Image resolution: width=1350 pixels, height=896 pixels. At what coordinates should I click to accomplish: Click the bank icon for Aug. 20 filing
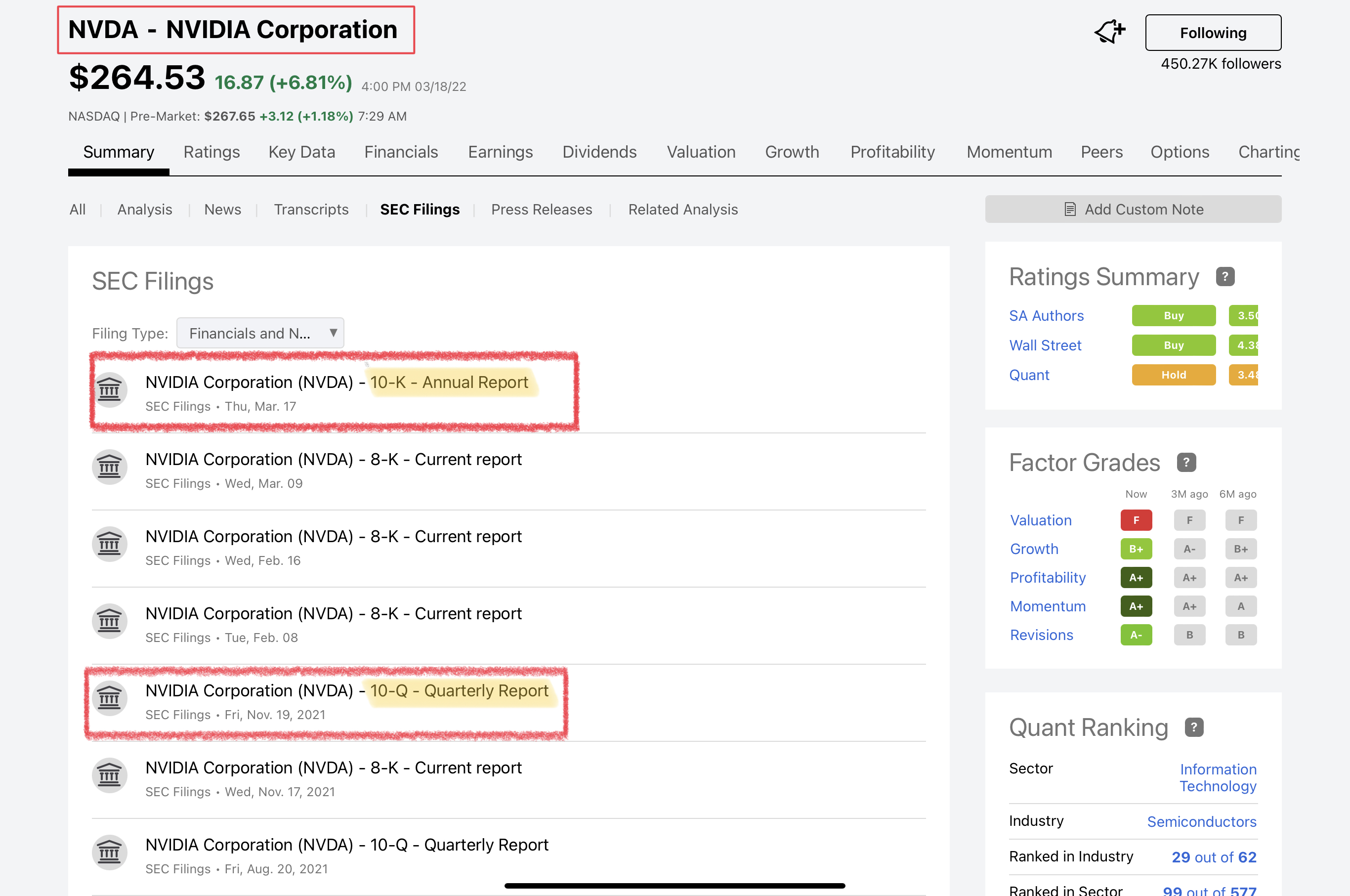tap(109, 853)
